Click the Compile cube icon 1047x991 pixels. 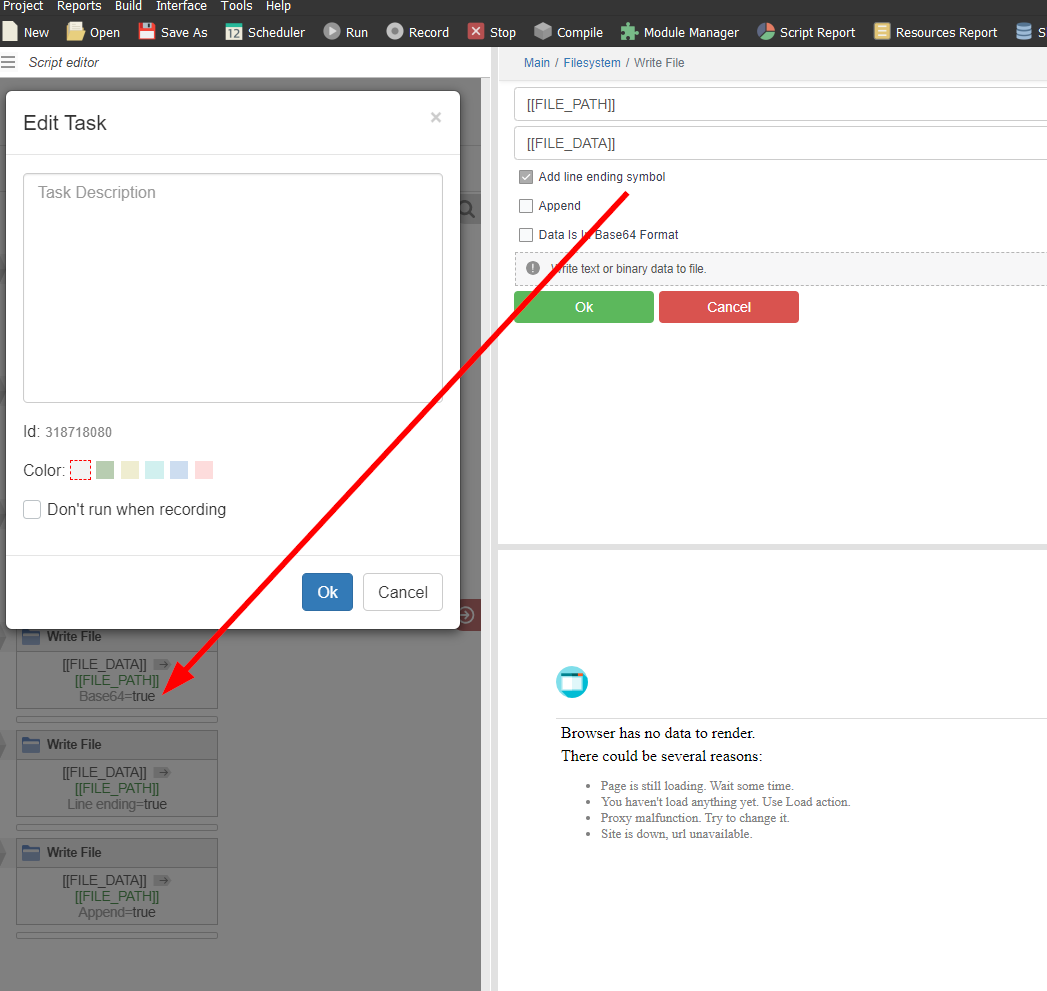tap(543, 32)
